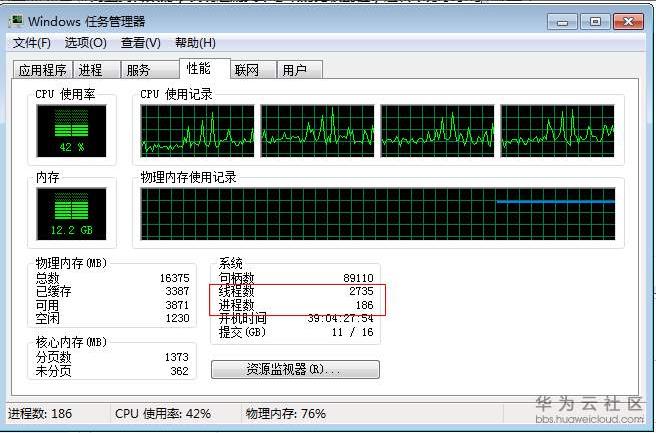
Task: Click status bar CPU 使用率: 42%
Action: 163,414
